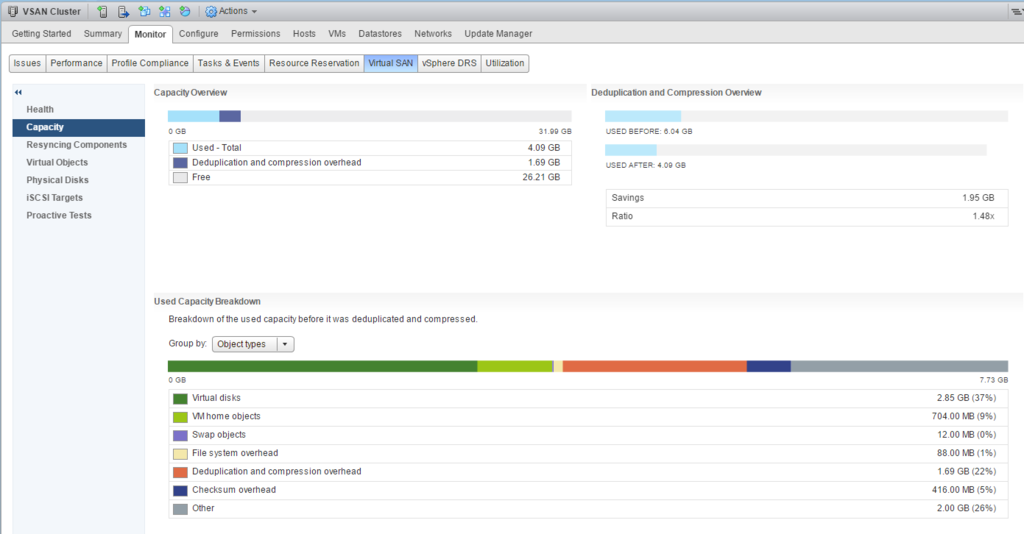Click the 704.00 MB (9%) value
Screen dimensions: 1024x534
point(964,416)
